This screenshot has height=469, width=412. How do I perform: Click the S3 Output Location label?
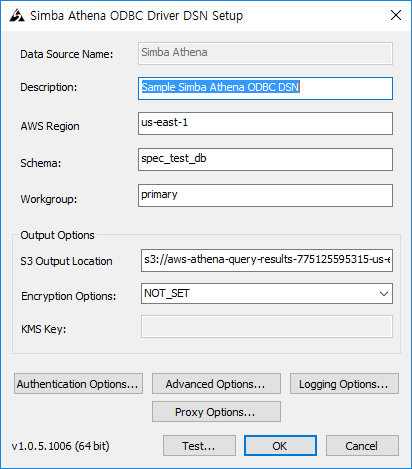coord(66,261)
